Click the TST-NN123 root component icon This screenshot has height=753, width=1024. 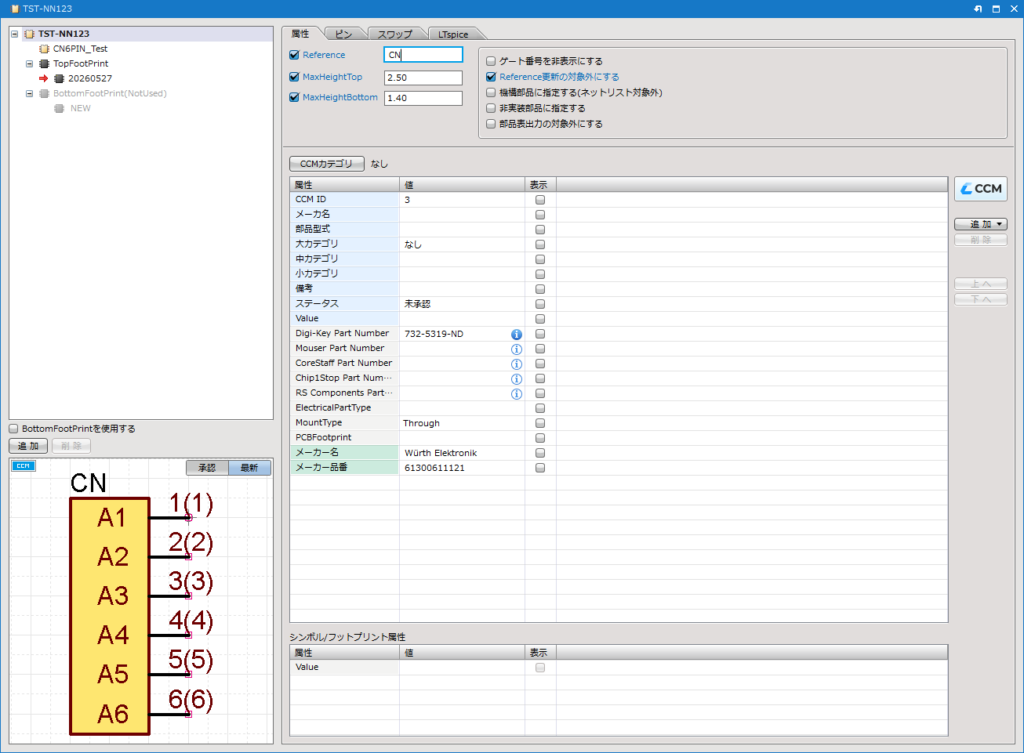click(29, 34)
